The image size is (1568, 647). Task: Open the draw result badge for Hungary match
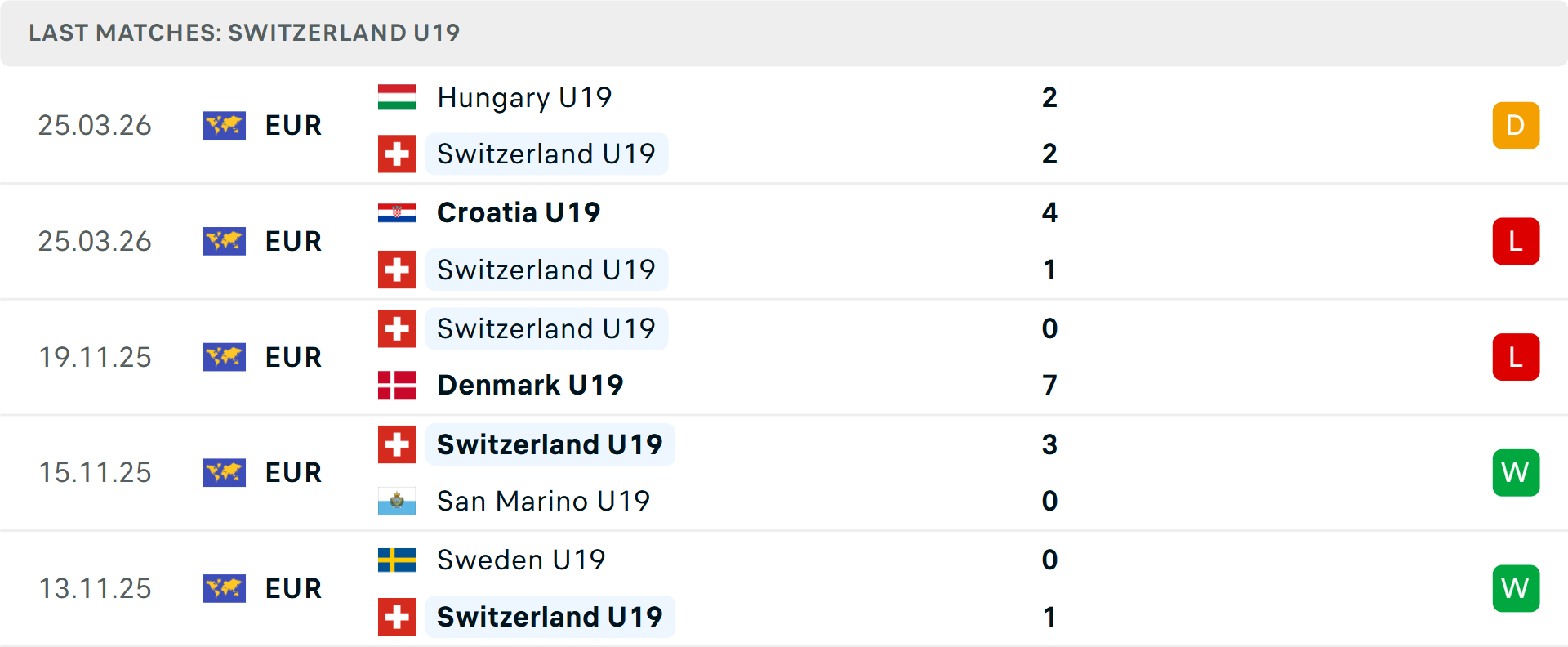click(x=1516, y=126)
